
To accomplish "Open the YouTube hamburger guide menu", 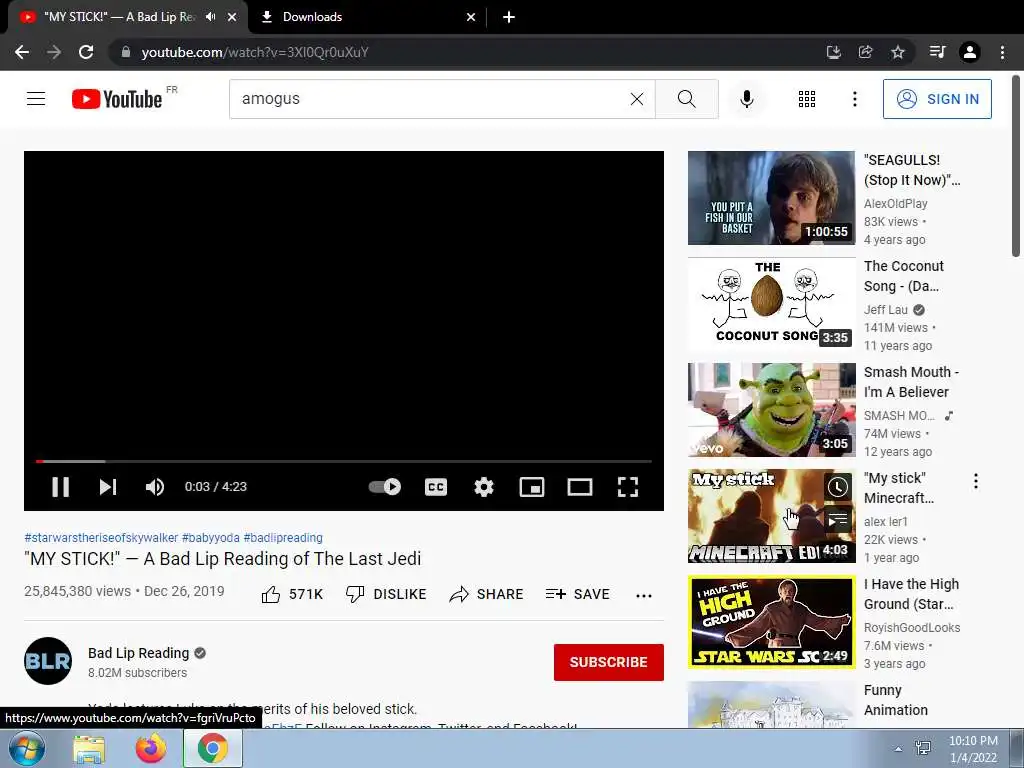I will click(36, 99).
